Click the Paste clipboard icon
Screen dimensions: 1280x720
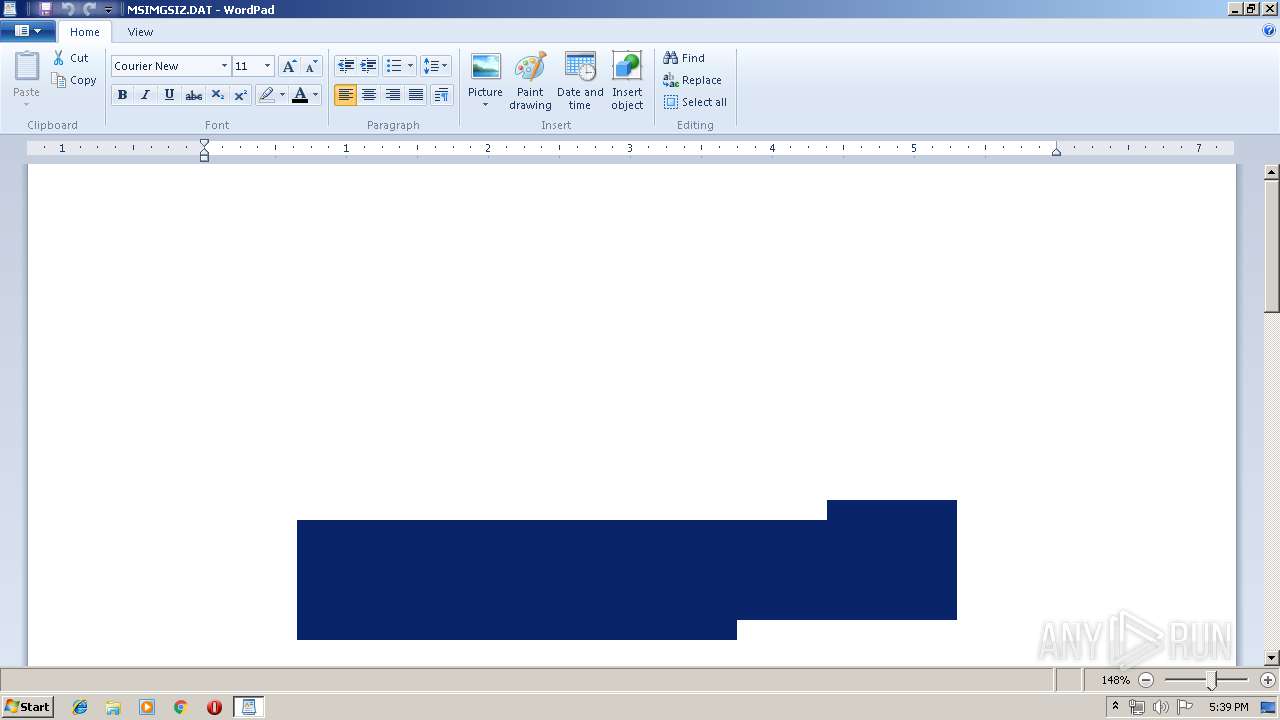click(26, 68)
